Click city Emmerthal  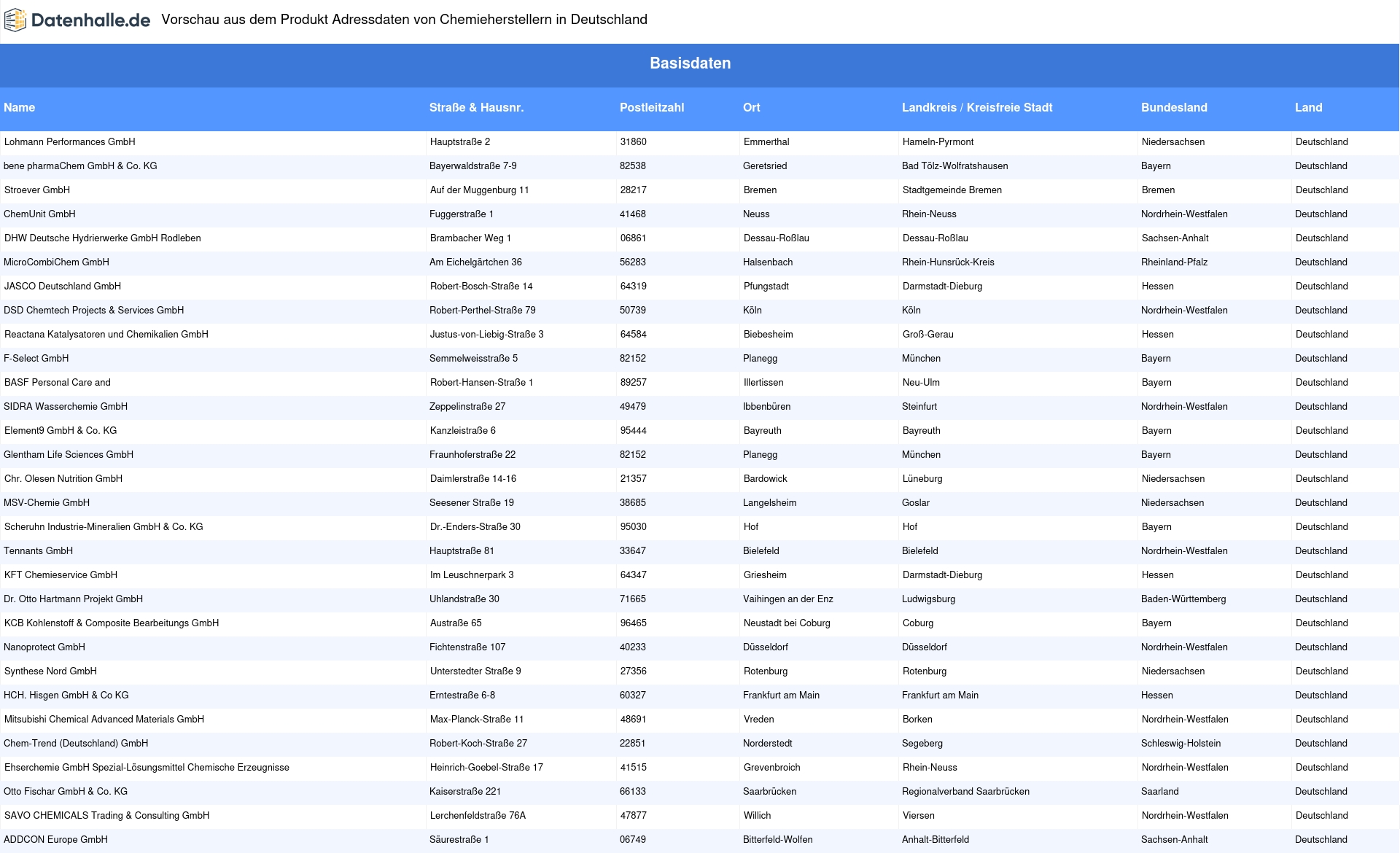coord(766,142)
